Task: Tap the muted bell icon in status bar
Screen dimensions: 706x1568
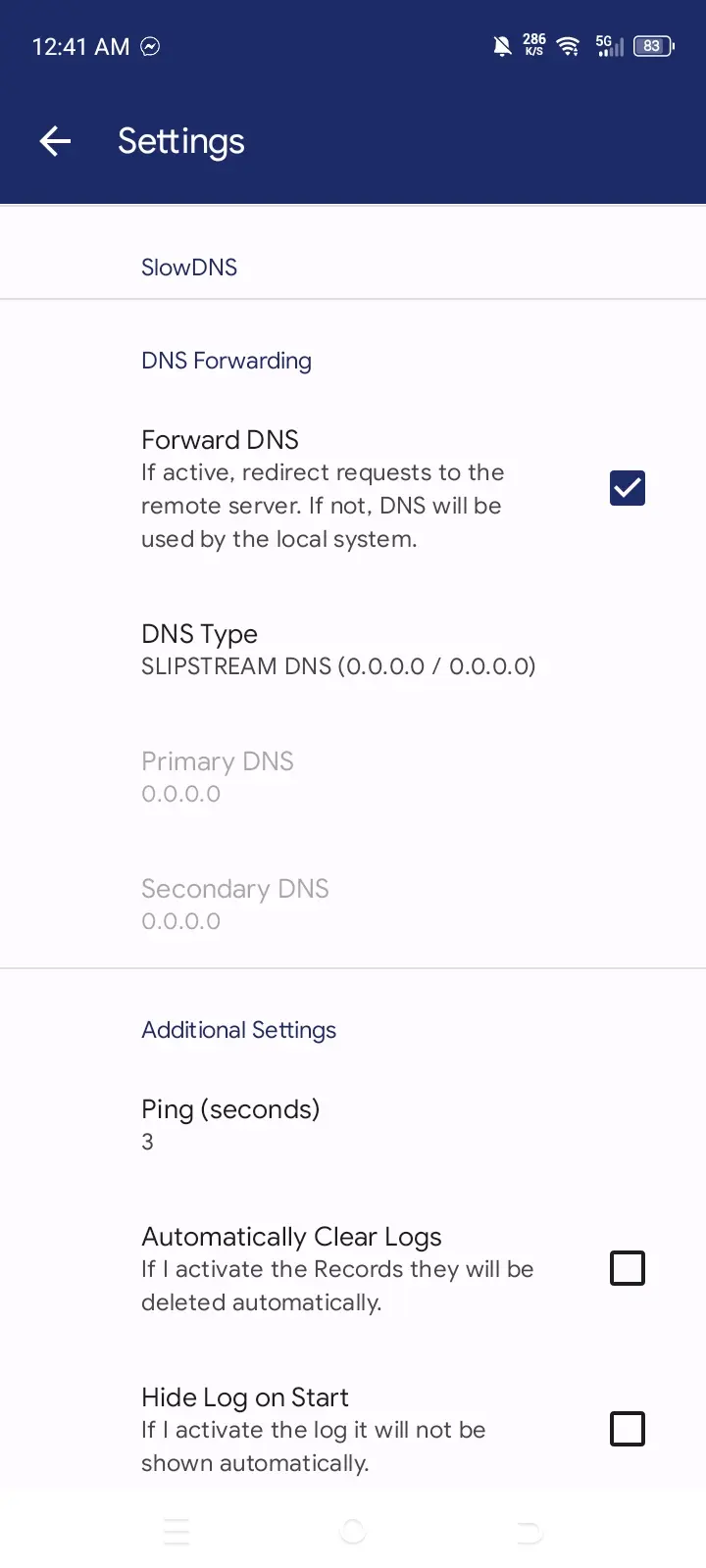Action: (502, 46)
